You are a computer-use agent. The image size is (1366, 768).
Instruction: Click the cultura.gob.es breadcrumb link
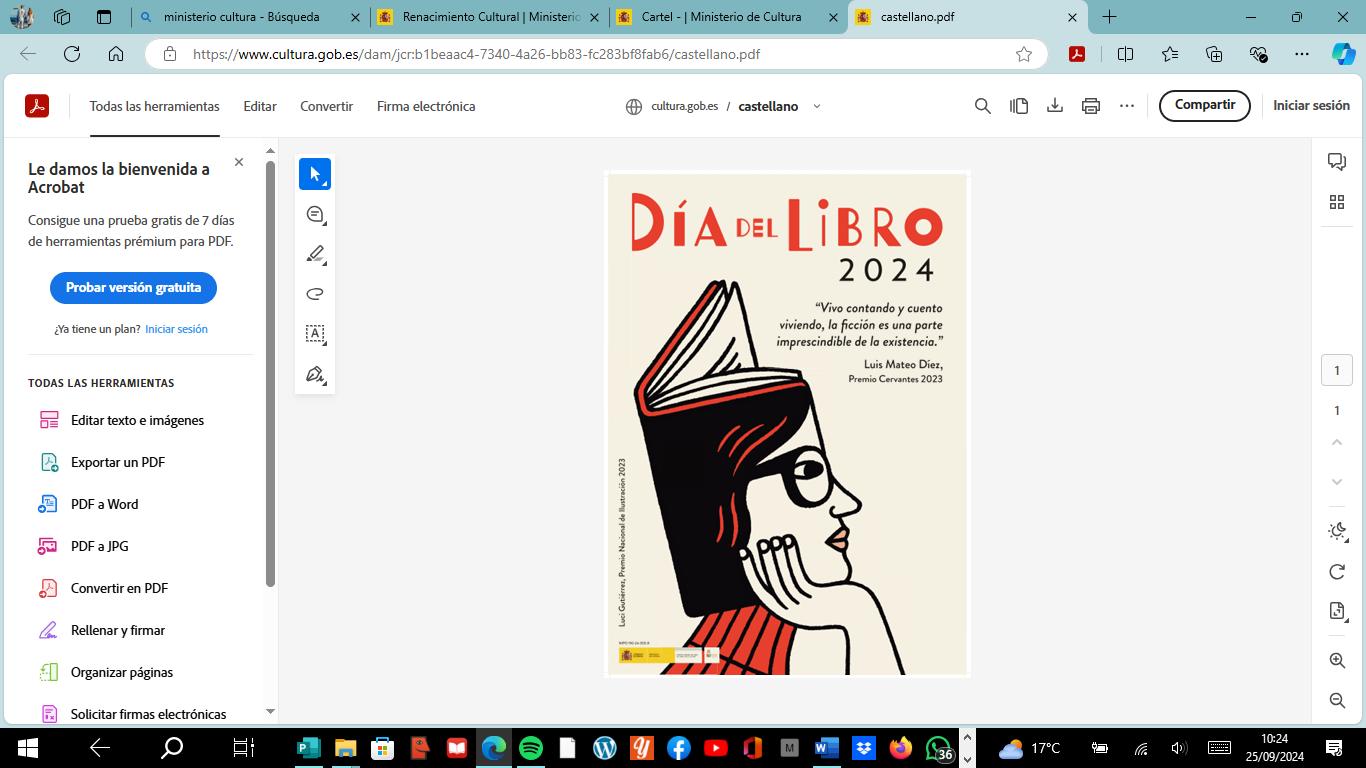click(x=684, y=106)
